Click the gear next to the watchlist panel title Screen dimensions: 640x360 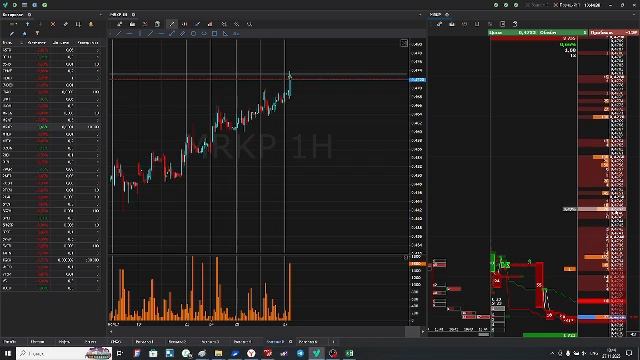pyautogui.click(x=29, y=15)
